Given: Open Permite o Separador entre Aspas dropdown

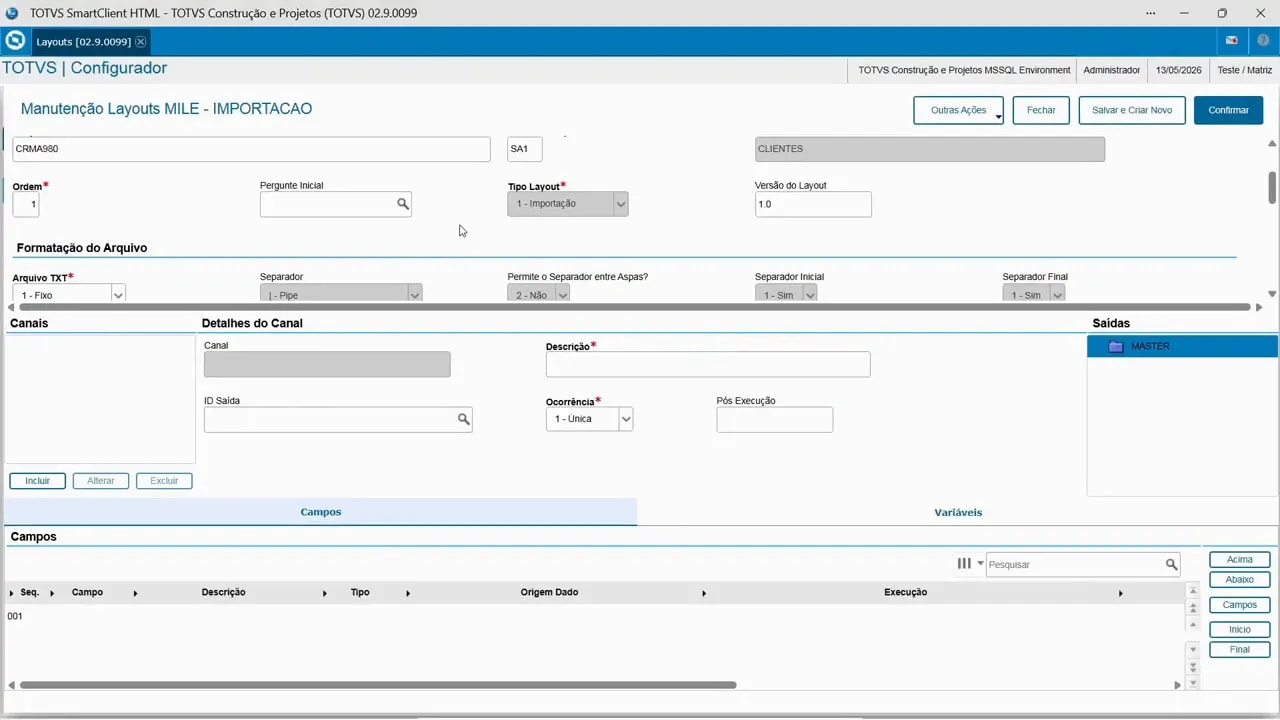Looking at the screenshot, I should [x=563, y=295].
